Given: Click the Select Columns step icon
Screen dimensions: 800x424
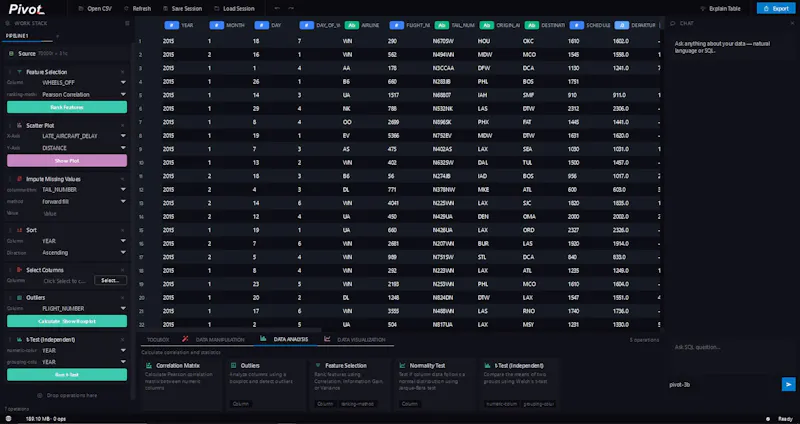Looking at the screenshot, I should (19, 270).
